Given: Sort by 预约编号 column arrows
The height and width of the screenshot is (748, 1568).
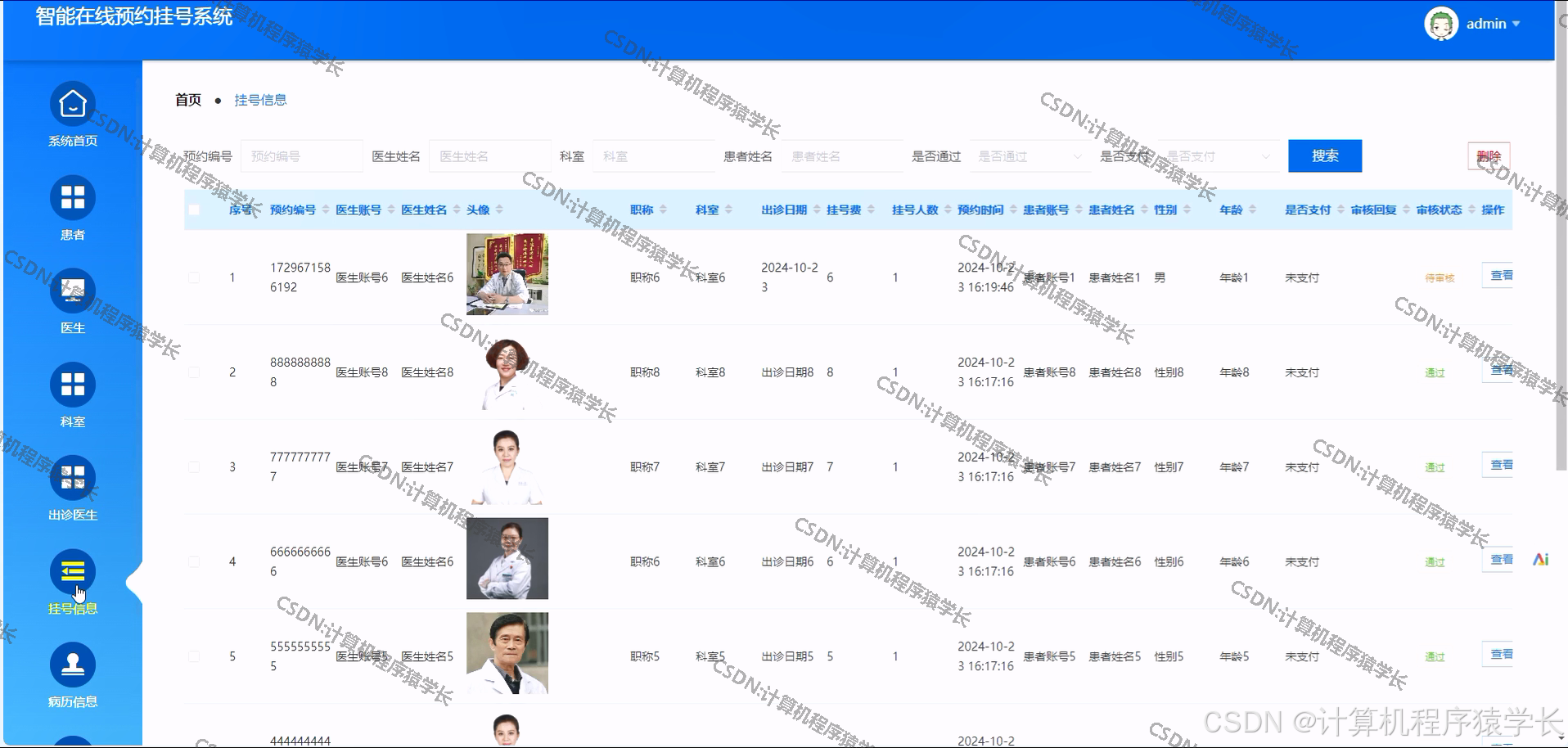Looking at the screenshot, I should click(x=326, y=210).
